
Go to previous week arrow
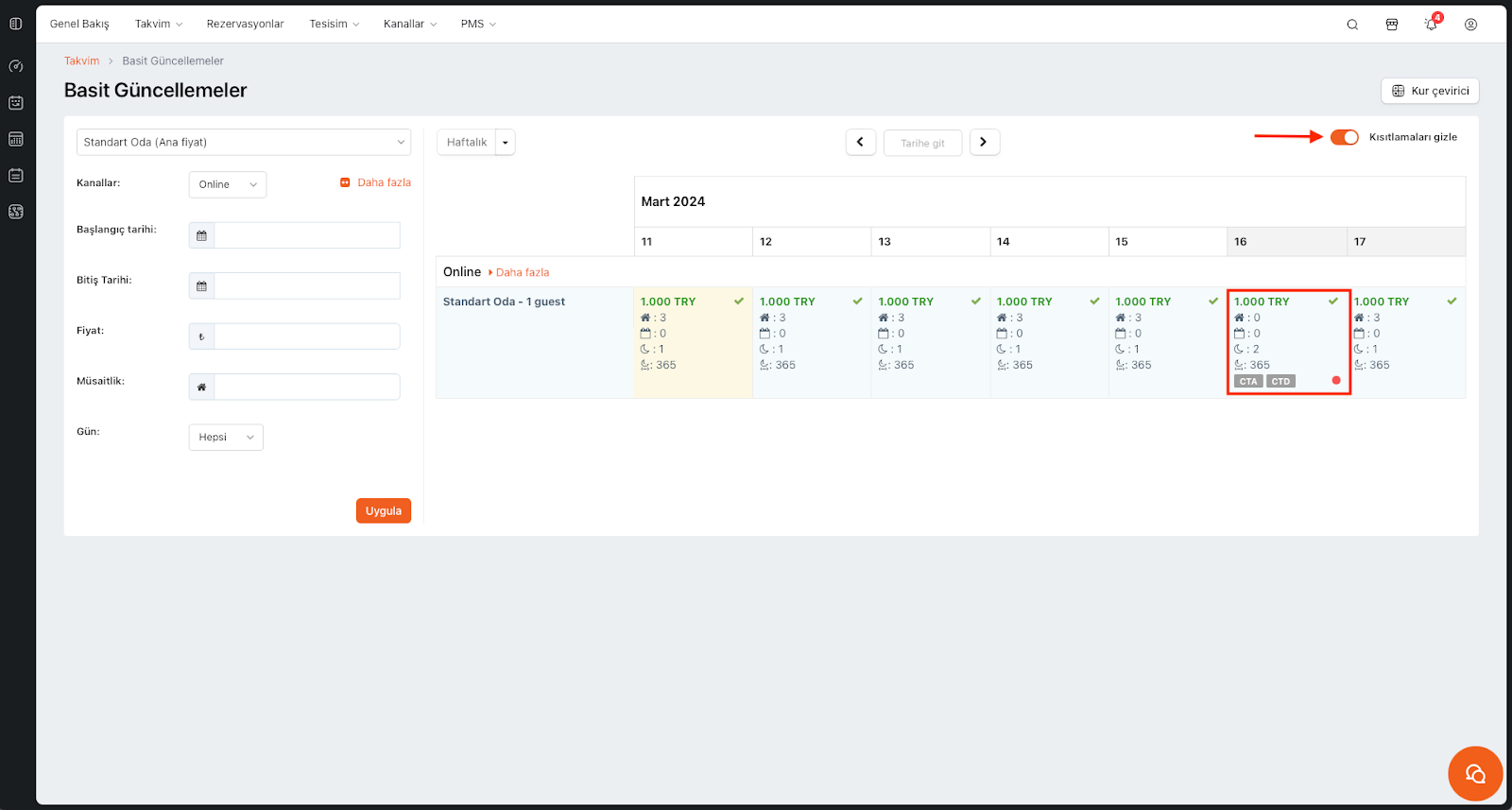point(860,142)
